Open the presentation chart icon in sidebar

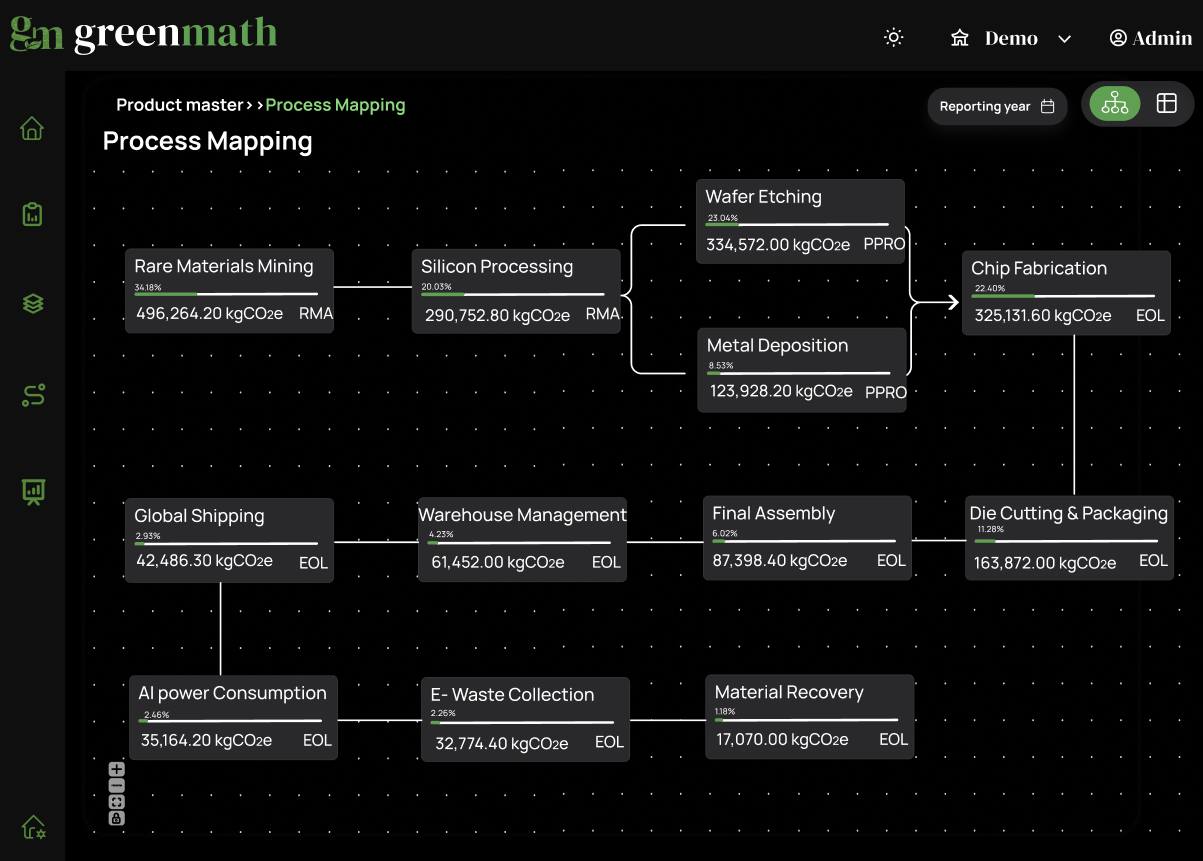32,491
